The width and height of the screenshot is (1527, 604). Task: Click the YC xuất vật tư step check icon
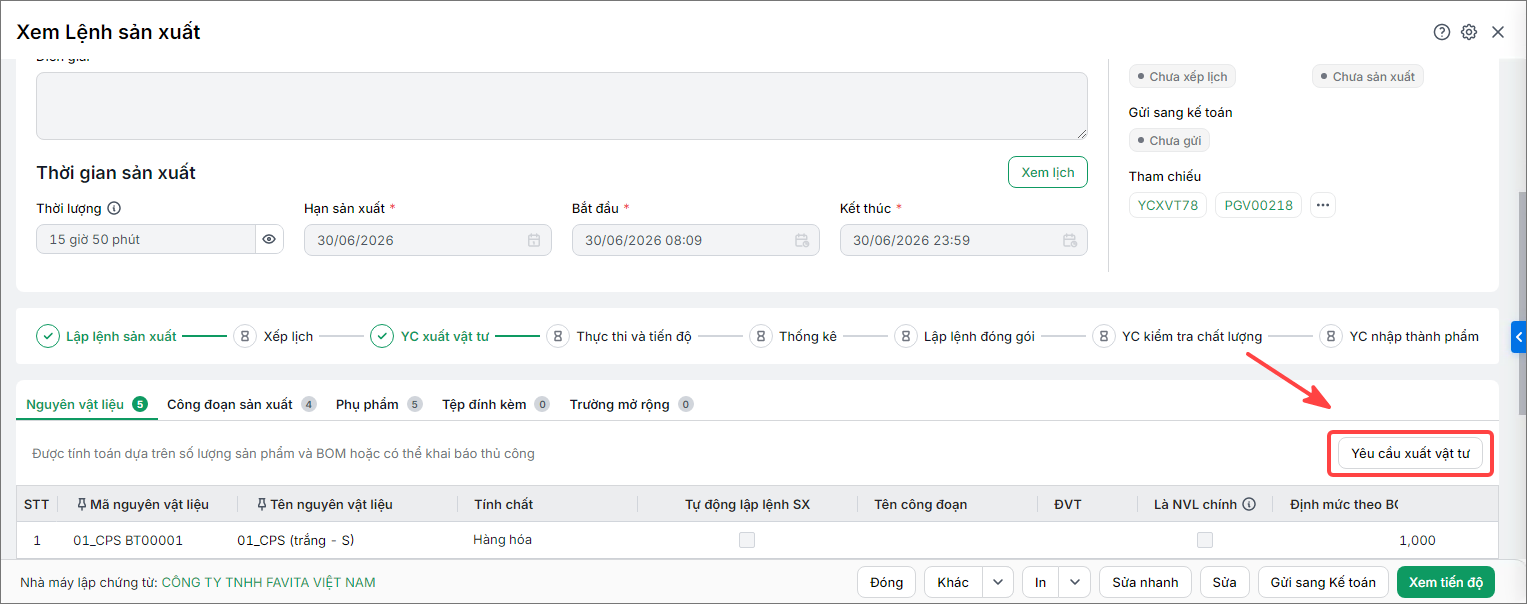[x=382, y=336]
